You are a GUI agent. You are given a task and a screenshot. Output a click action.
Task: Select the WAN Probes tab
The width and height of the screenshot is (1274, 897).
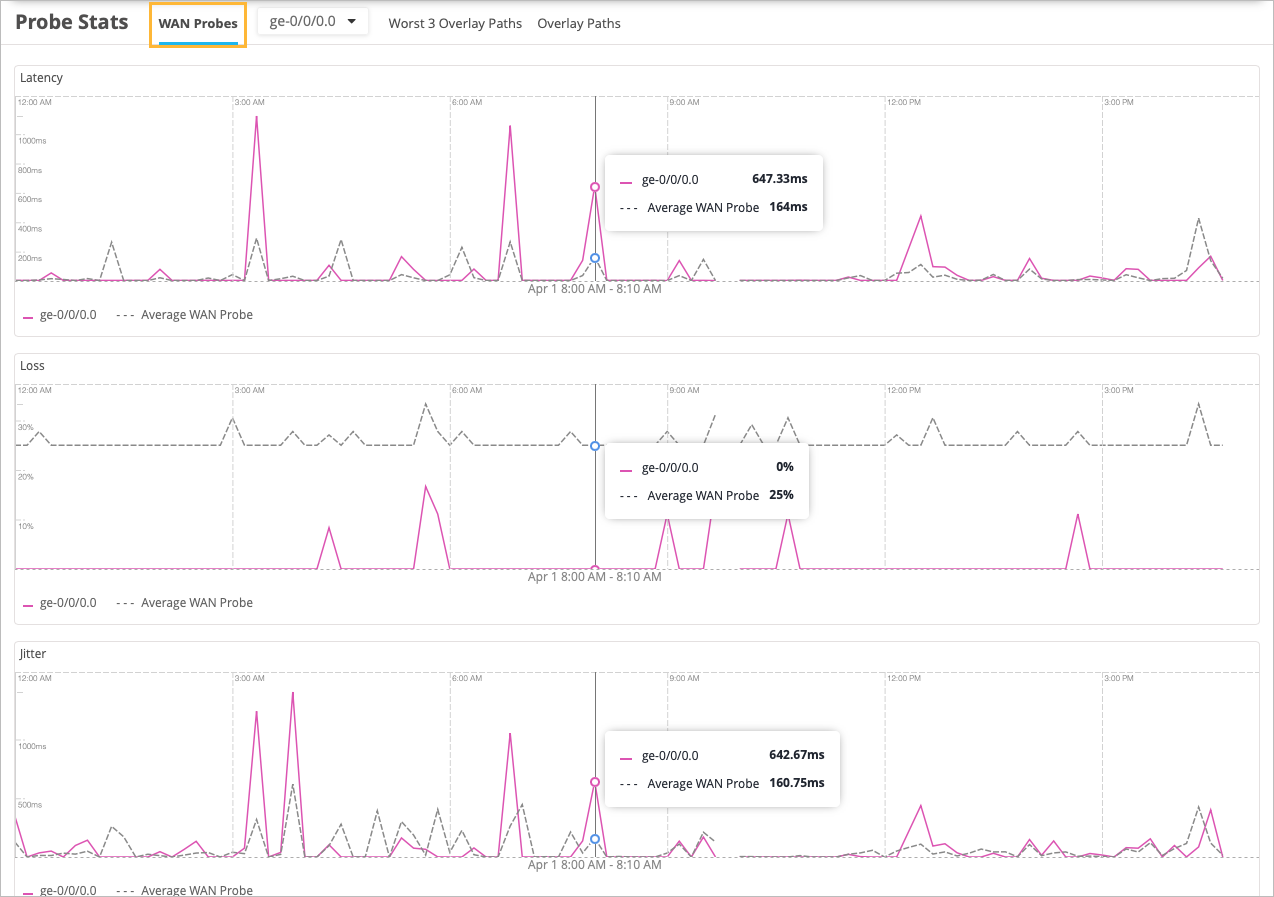(x=198, y=24)
